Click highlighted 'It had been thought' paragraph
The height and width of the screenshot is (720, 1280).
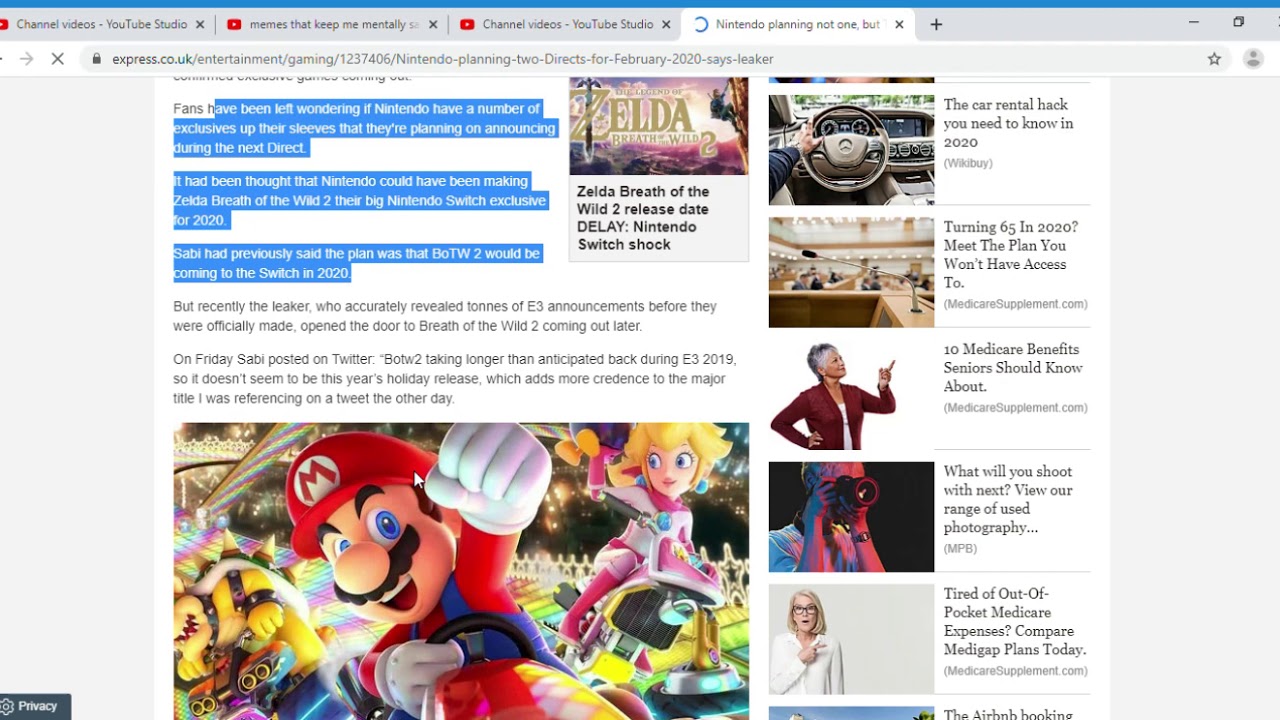(x=360, y=200)
